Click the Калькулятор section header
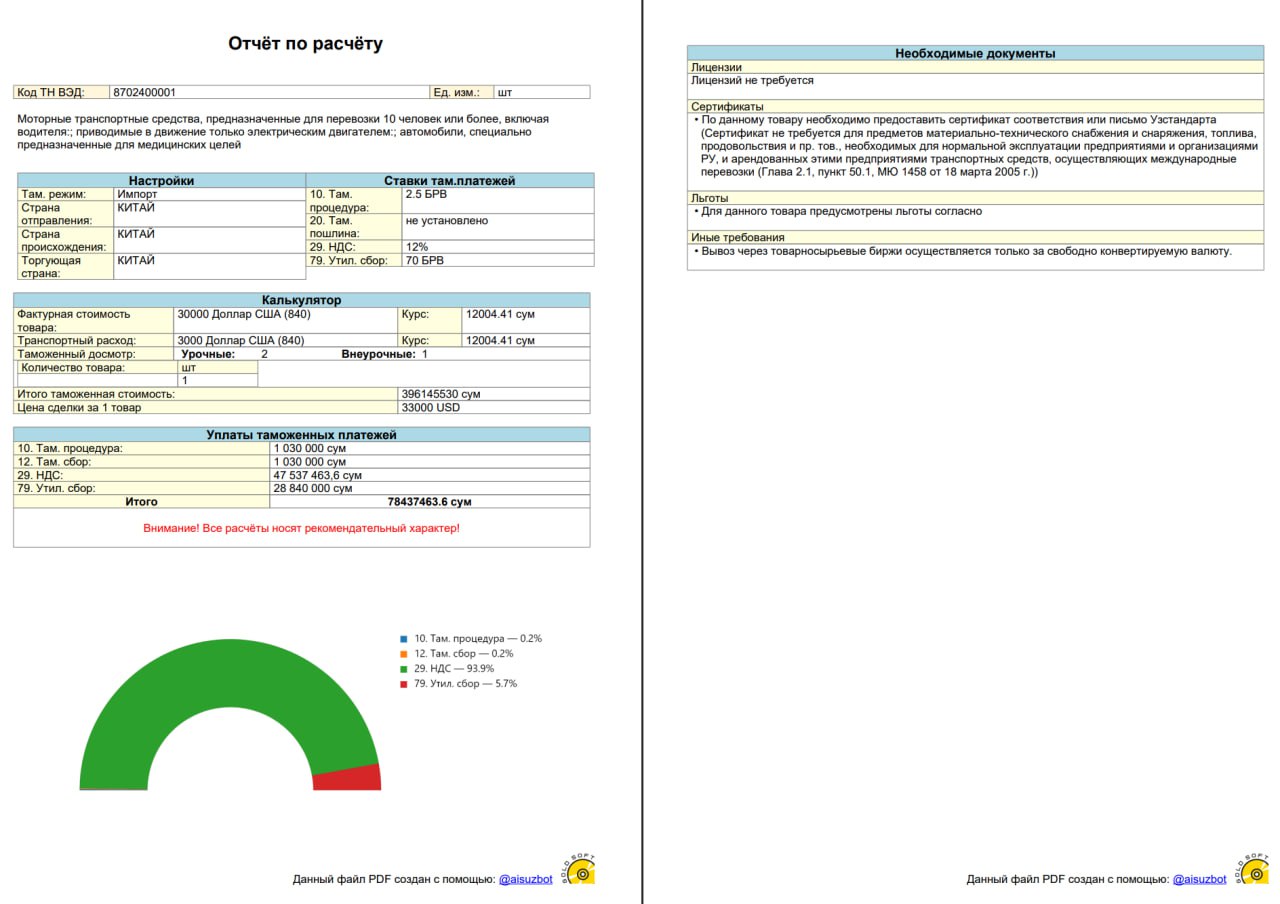This screenshot has width=1280, height=904. point(301,300)
